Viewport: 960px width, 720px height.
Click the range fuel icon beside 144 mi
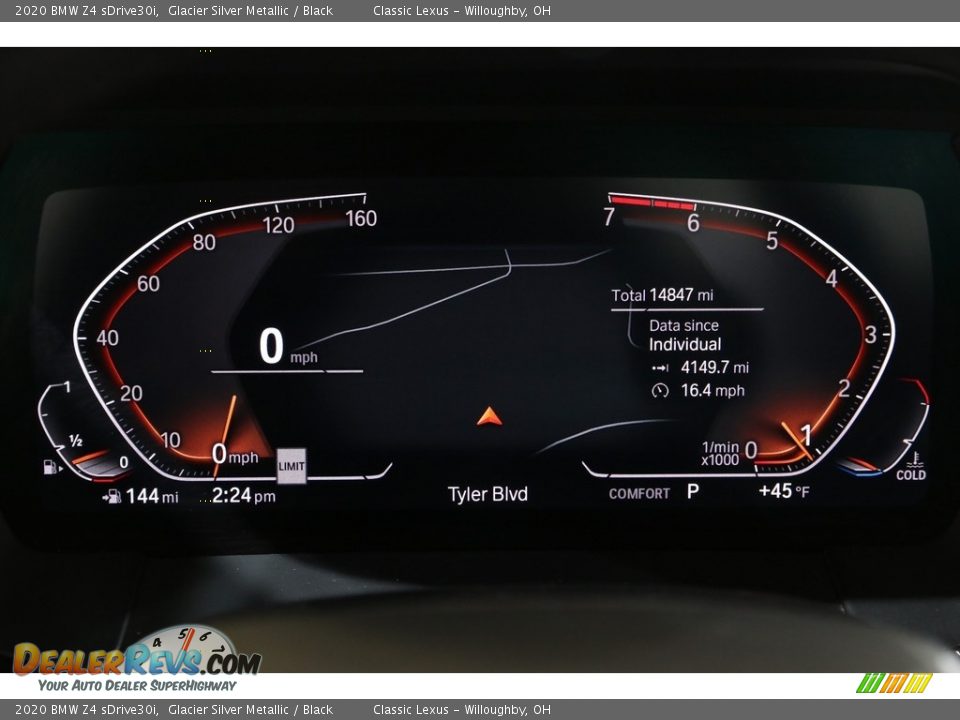tap(112, 497)
